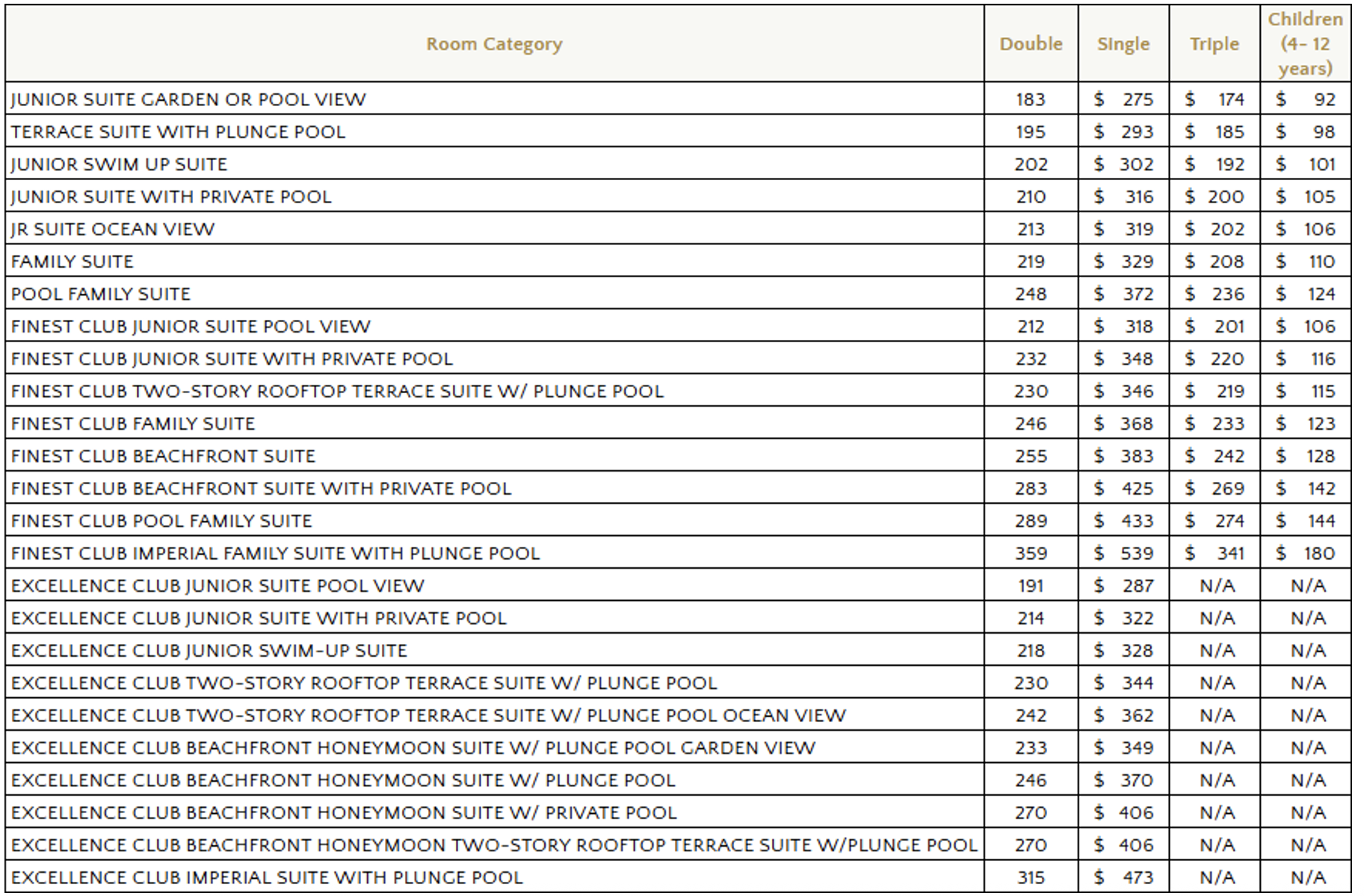This screenshot has height=896, width=1364.
Task: Click the Excellence Club Junior Swim-Up Suite row
Action: coord(209,651)
